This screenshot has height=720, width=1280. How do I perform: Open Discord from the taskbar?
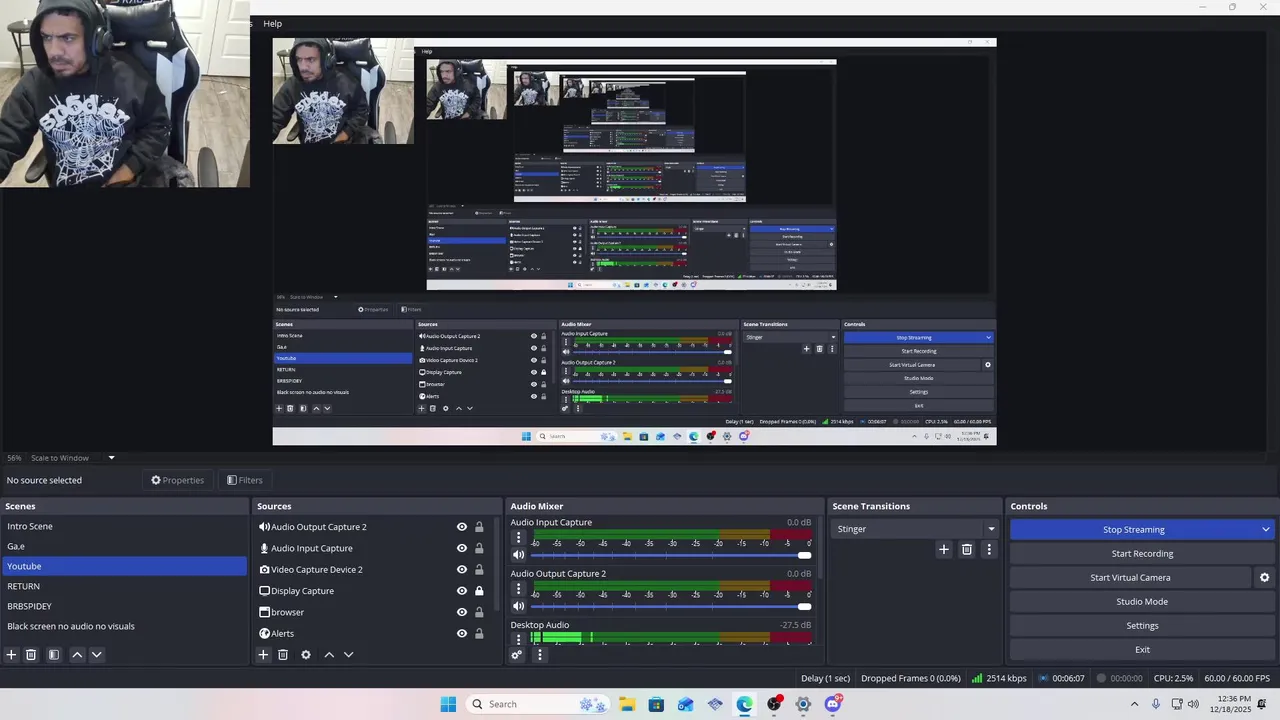pos(833,704)
